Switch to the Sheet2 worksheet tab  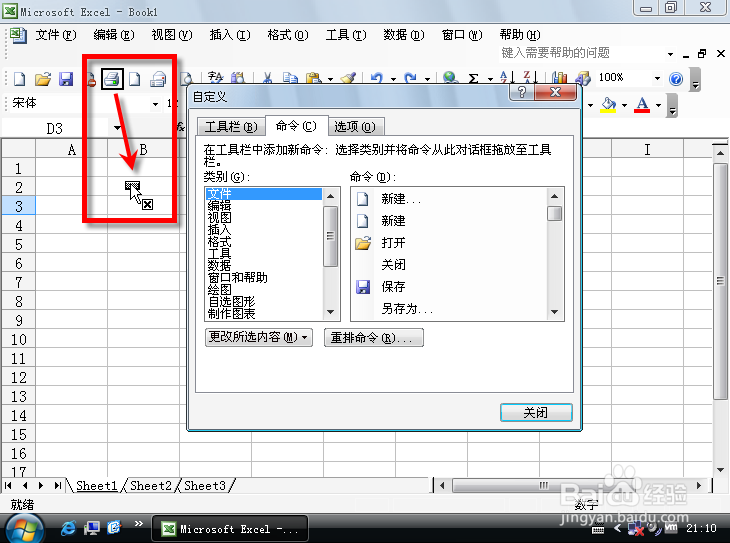click(x=151, y=485)
